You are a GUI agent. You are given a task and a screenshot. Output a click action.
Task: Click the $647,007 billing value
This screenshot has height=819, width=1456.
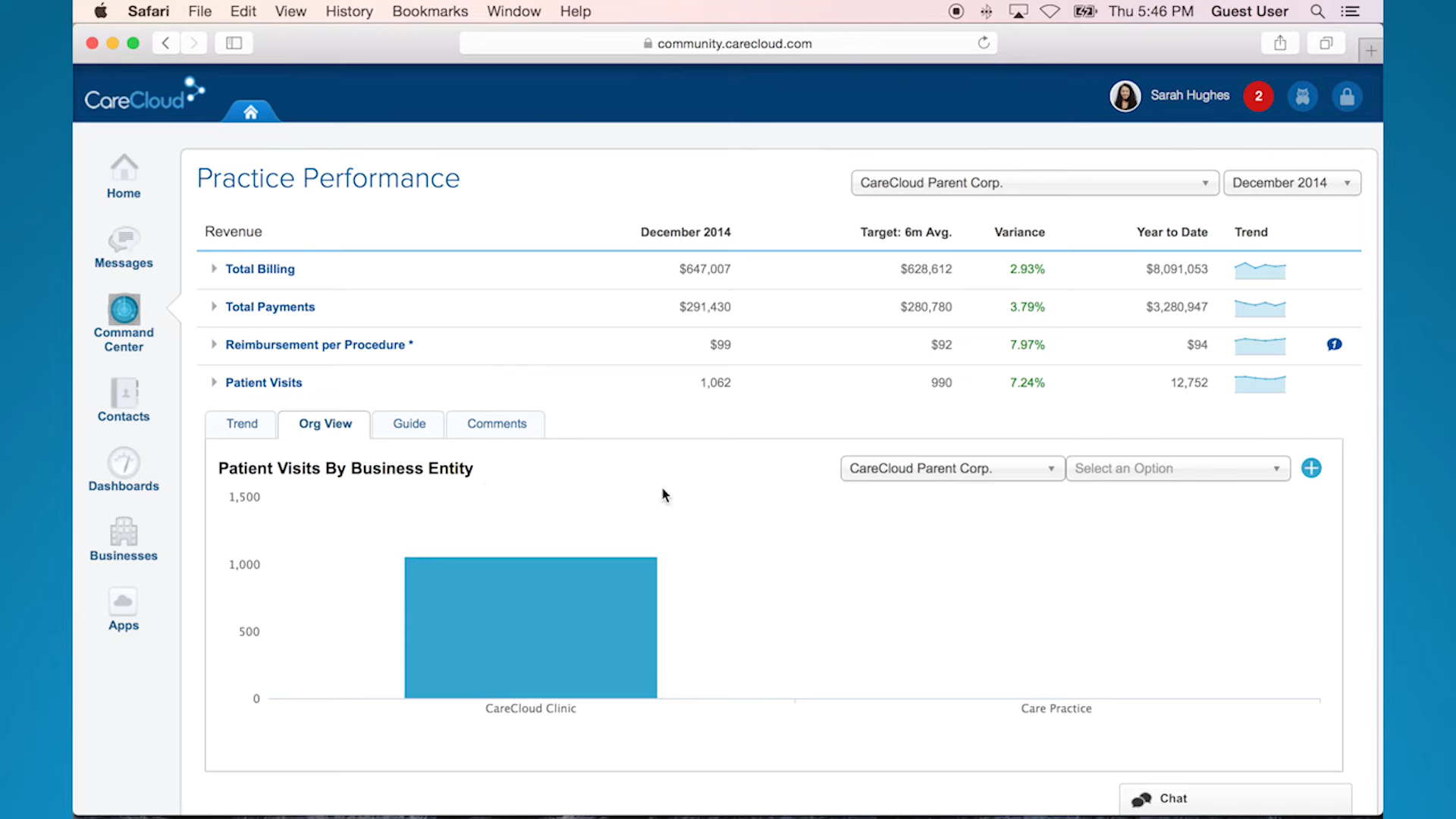(704, 269)
